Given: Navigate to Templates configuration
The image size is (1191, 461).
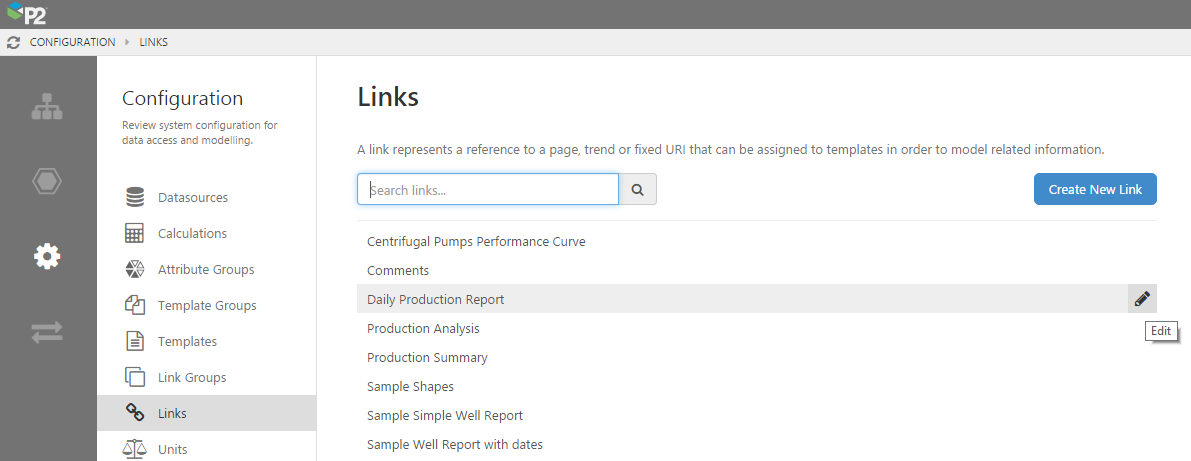Looking at the screenshot, I should point(187,342).
